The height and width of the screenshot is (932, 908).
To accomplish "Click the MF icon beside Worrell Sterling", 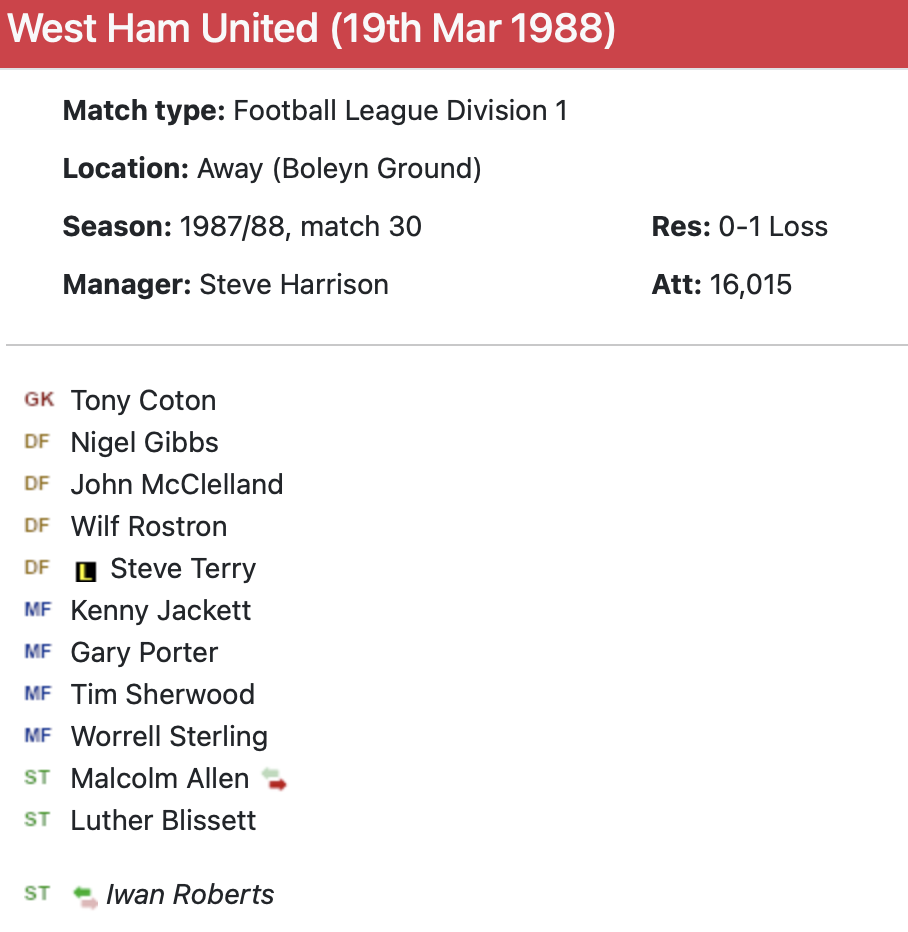I will [37, 736].
